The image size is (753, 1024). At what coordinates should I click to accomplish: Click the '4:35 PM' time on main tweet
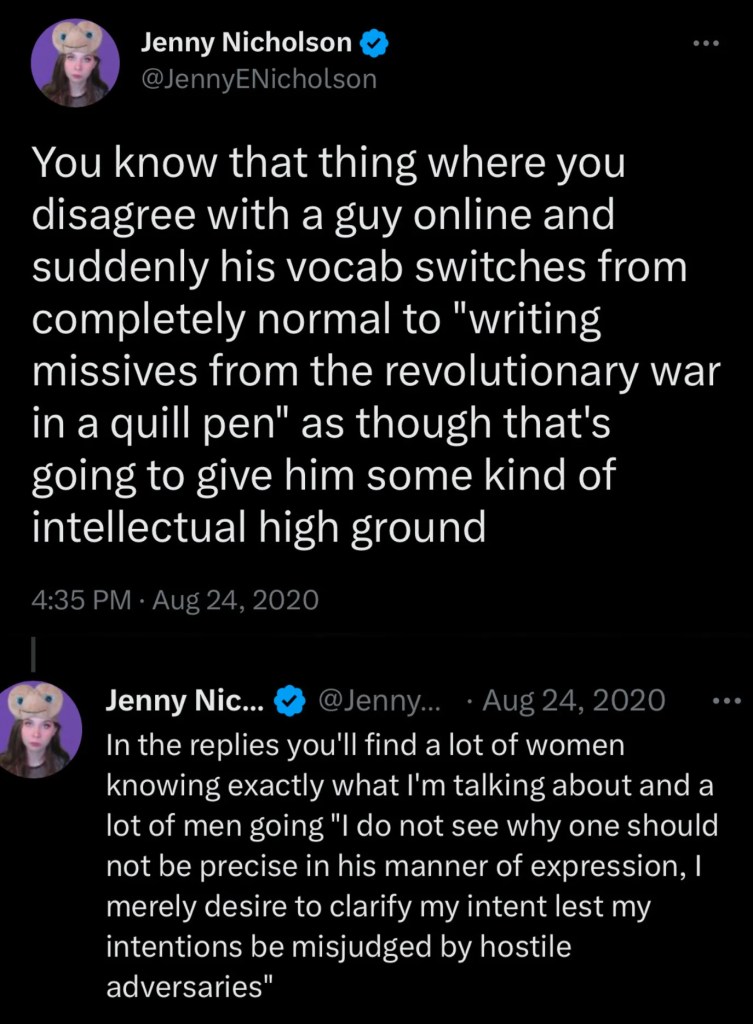[80, 600]
